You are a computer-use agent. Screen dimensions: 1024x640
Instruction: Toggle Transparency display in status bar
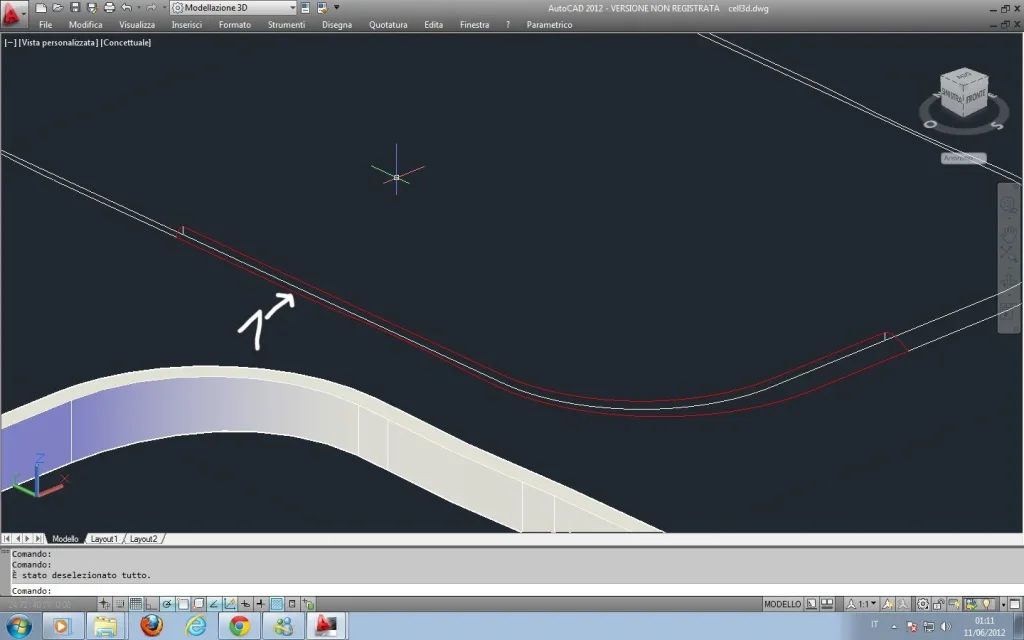276,604
